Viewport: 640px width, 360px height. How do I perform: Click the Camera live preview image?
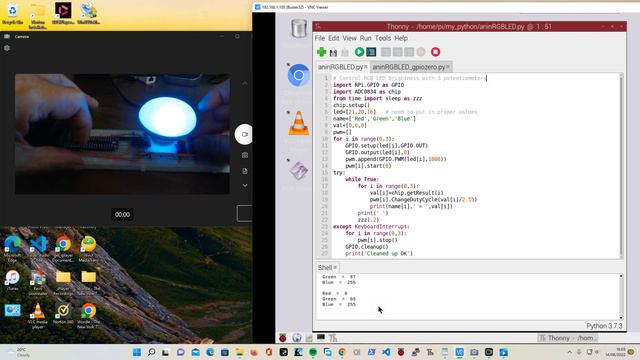pyautogui.click(x=122, y=134)
